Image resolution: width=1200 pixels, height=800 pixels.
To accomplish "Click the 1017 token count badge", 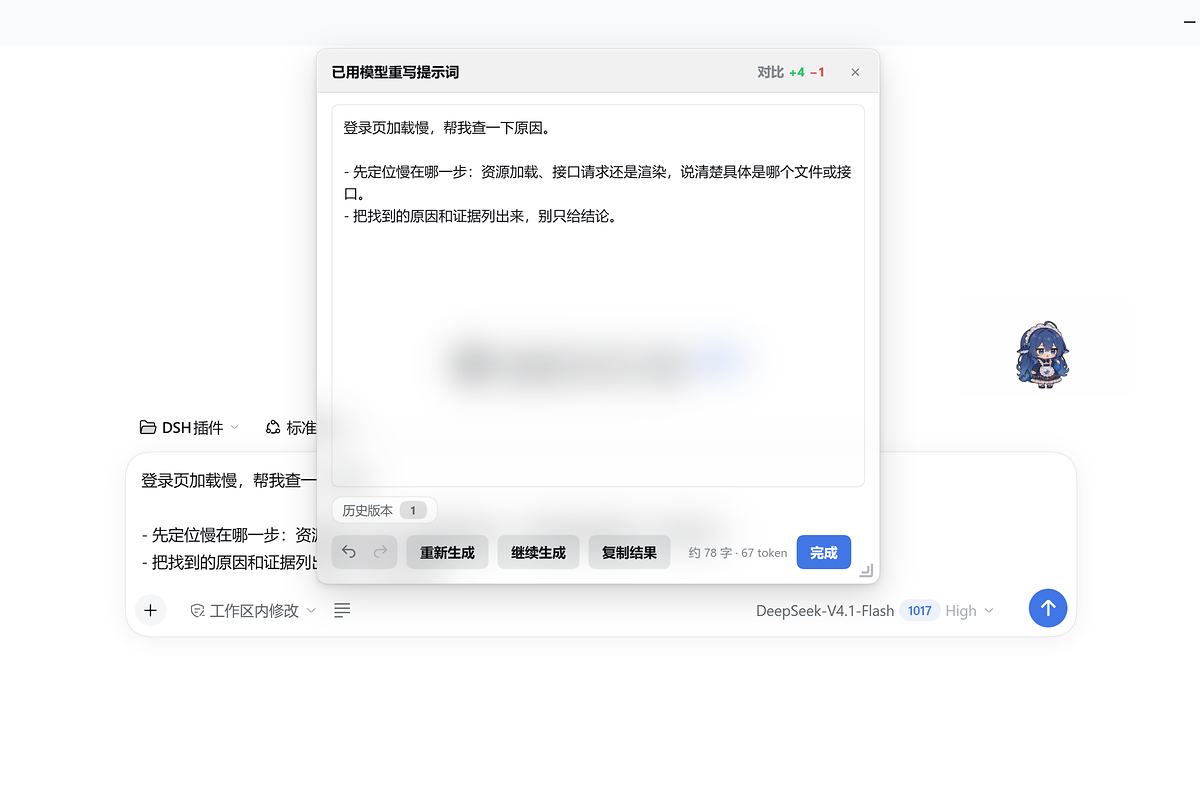I will (x=920, y=610).
